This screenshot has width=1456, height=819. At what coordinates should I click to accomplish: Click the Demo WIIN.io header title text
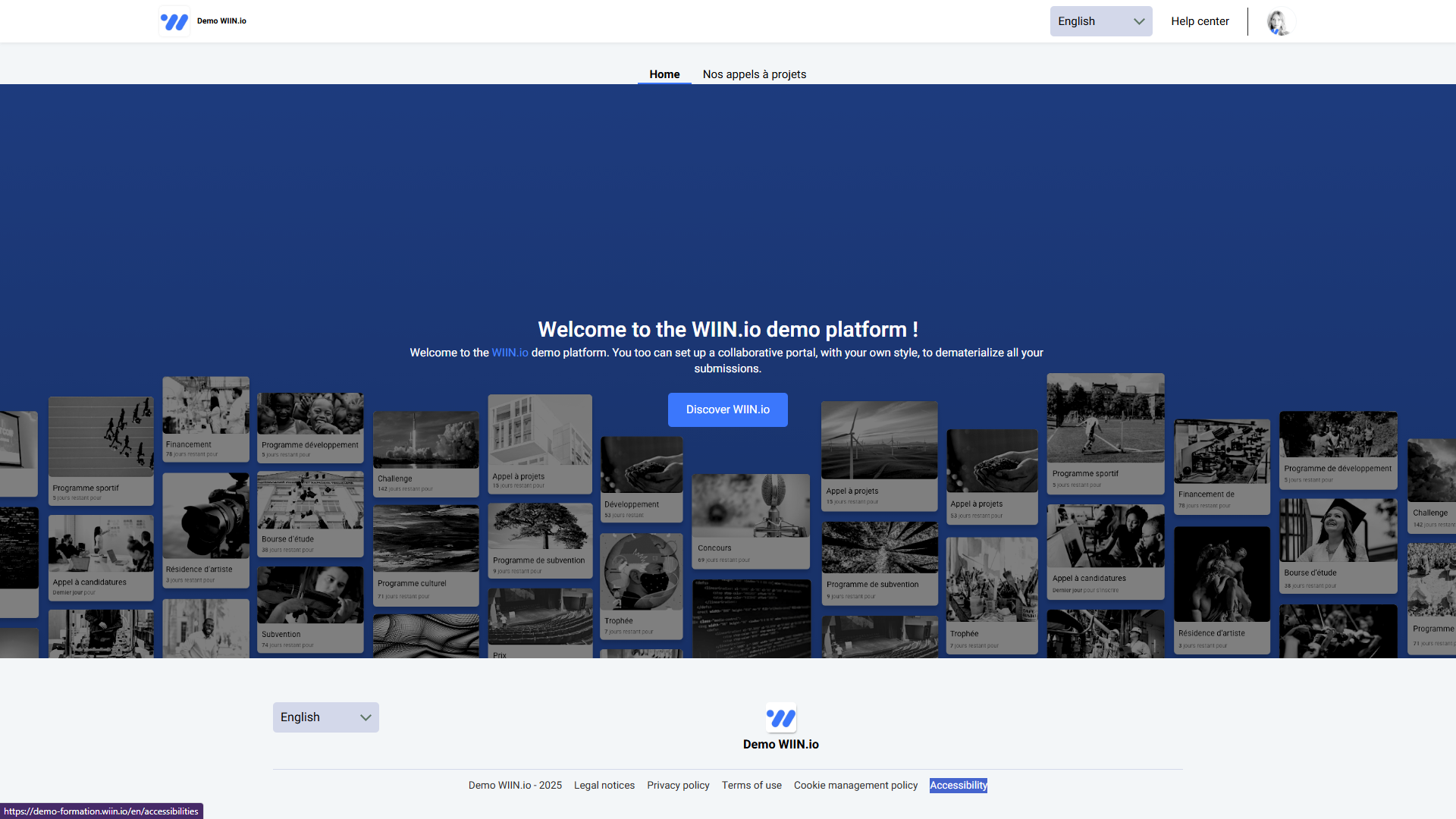(221, 21)
